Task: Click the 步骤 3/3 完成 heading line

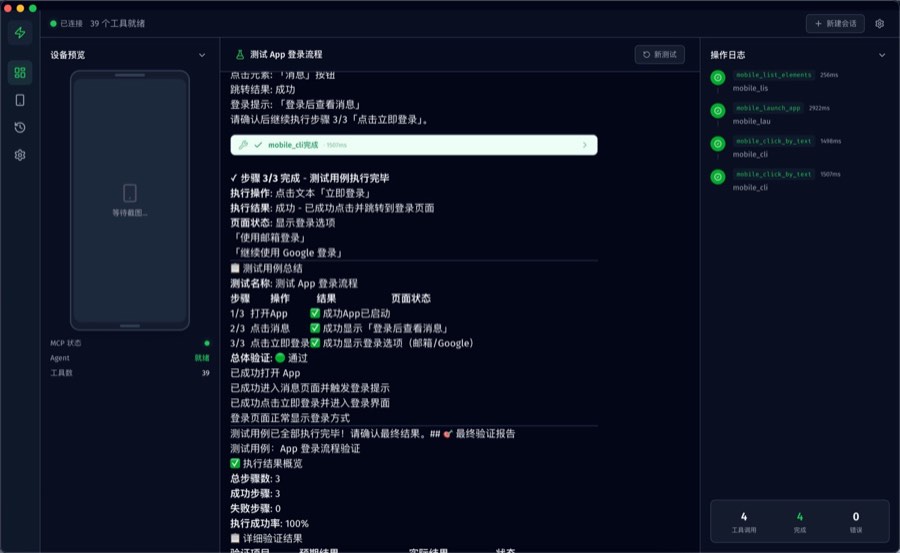Action: 309,178
